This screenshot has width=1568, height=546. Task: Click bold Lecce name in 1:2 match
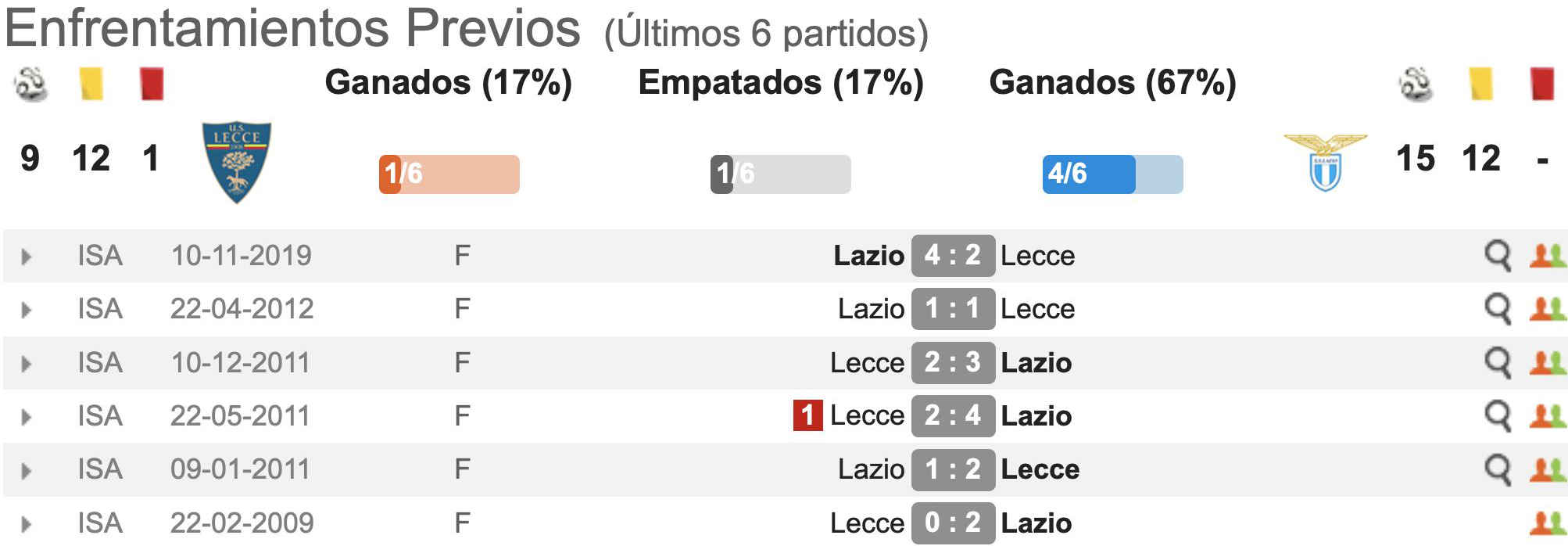(1040, 469)
